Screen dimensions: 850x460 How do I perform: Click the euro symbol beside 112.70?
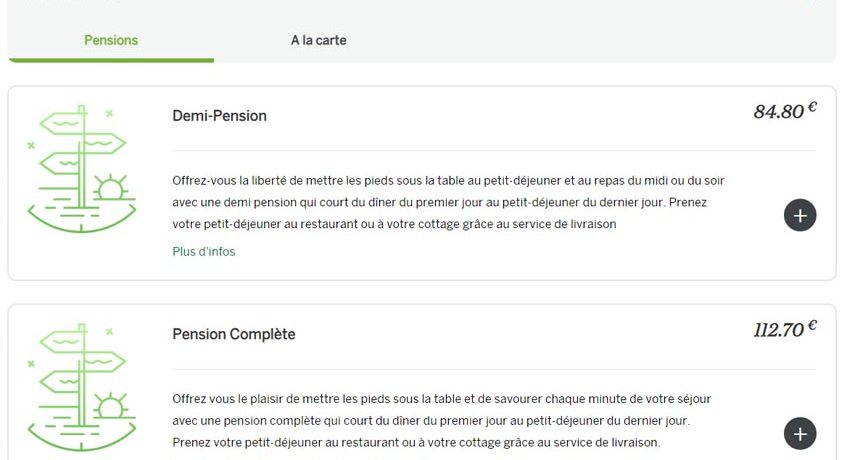pos(812,325)
